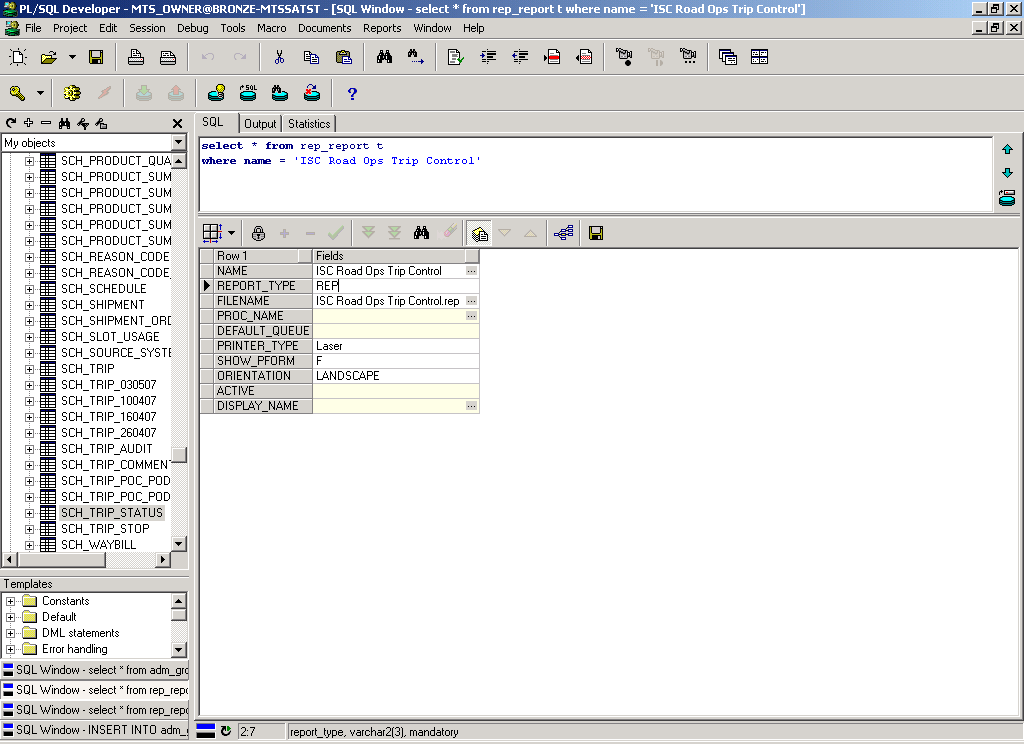
Task: Click the help question mark icon
Action: point(352,93)
